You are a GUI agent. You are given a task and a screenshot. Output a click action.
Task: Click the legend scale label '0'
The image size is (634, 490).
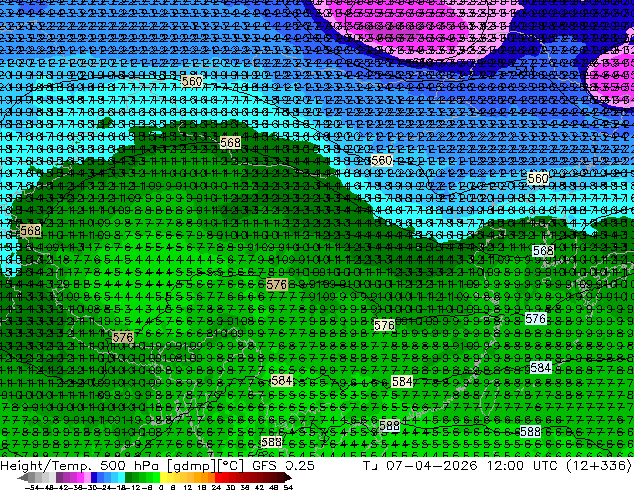(x=161, y=487)
